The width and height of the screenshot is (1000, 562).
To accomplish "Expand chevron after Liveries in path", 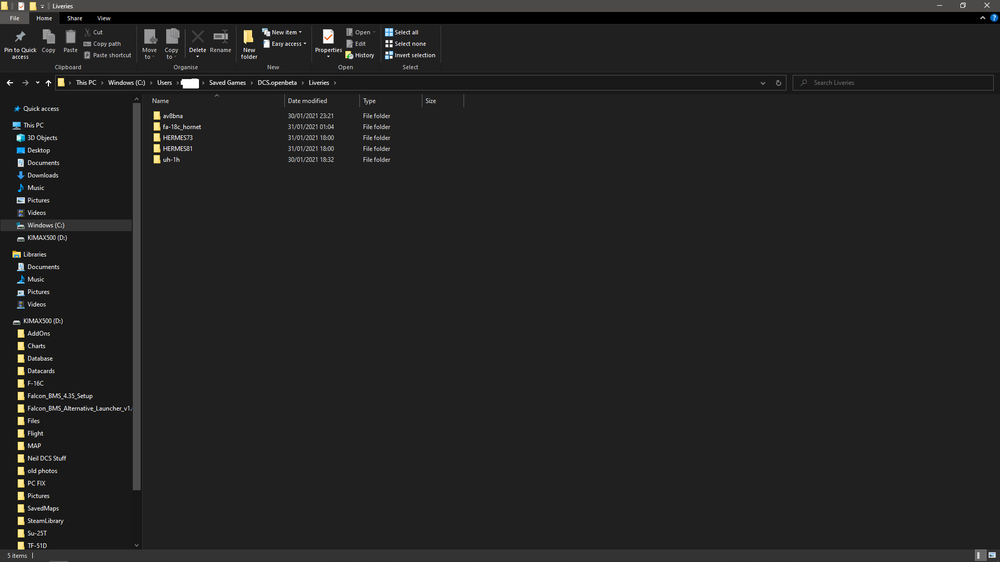I will [335, 82].
